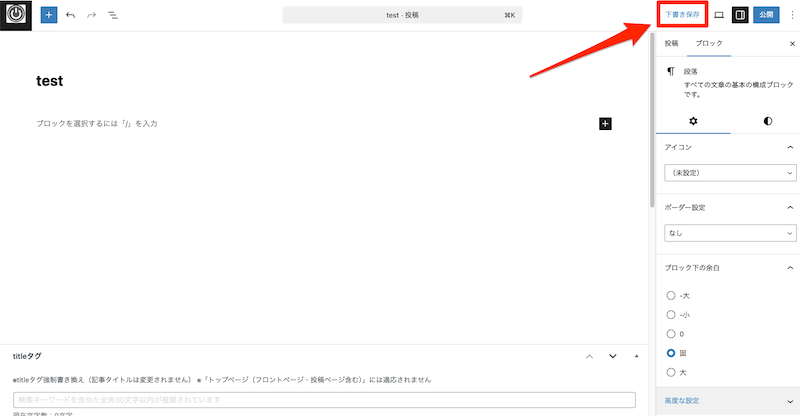Image resolution: width=800 pixels, height=416 pixels.
Task: Click the post title 'test'
Action: tap(49, 81)
